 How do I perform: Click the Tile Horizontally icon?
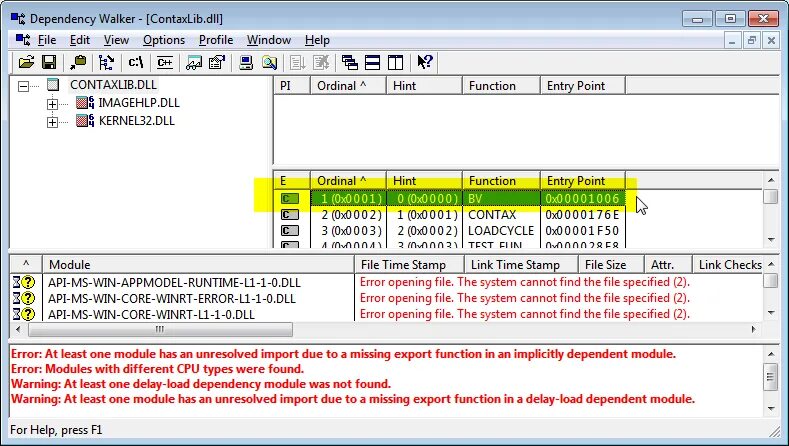[372, 62]
